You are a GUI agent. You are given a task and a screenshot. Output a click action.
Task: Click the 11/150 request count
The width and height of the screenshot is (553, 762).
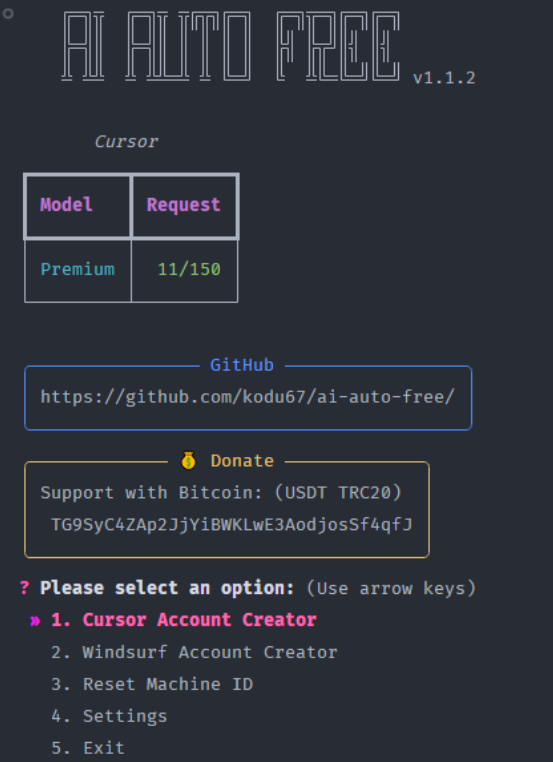(x=189, y=269)
